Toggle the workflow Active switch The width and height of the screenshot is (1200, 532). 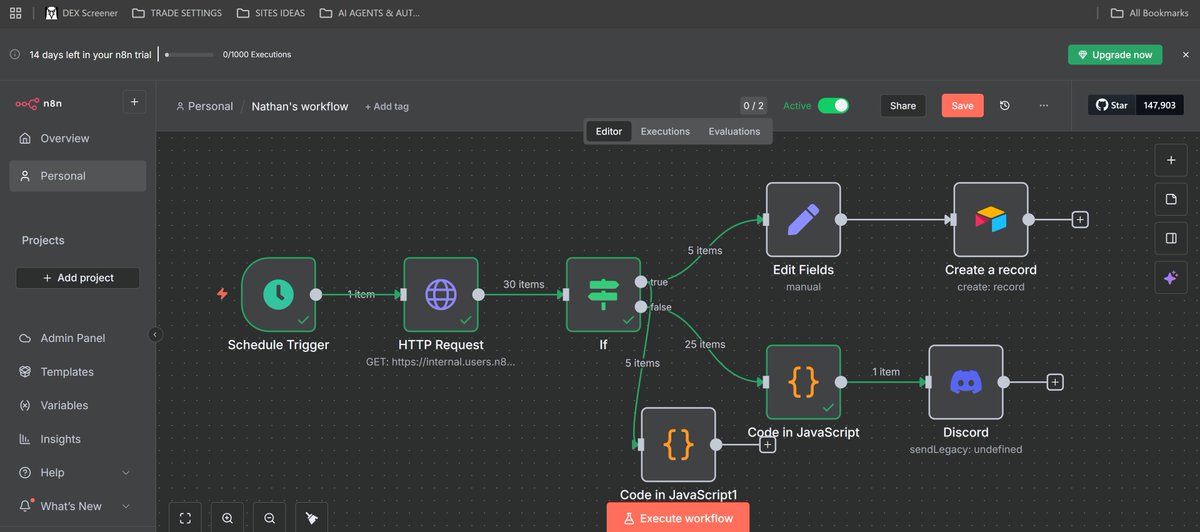[x=833, y=105]
